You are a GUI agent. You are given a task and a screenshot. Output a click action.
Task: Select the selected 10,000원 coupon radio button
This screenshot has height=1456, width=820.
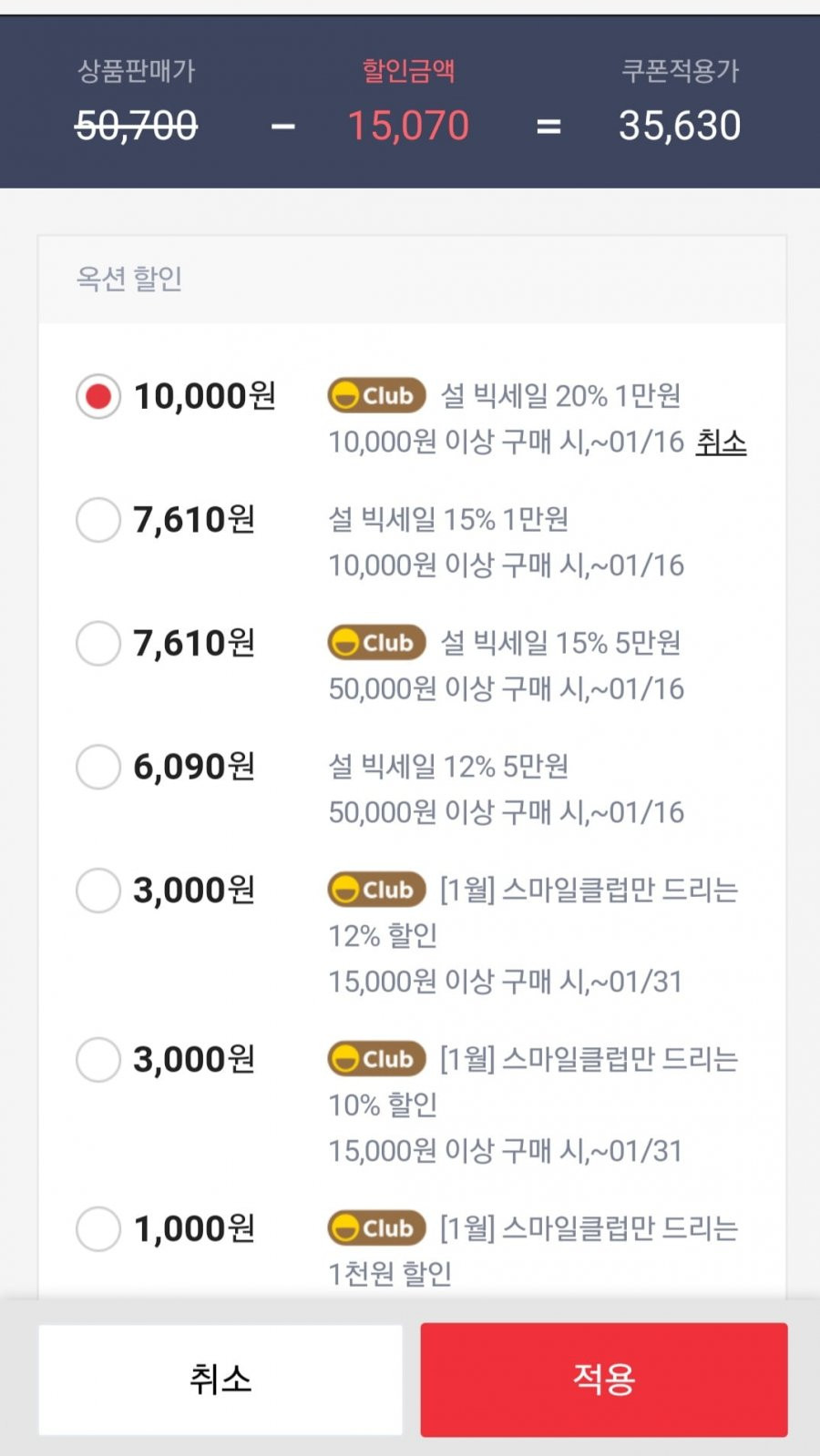pos(98,396)
